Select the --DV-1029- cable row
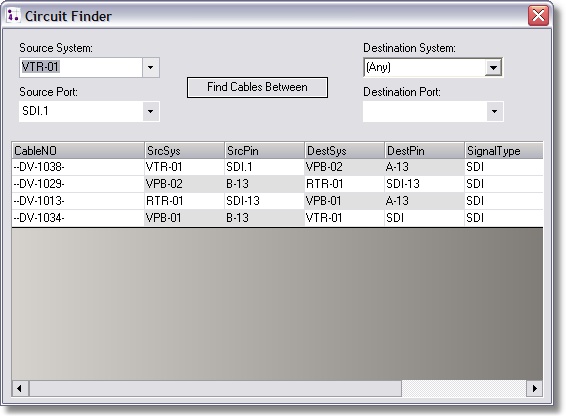 [277, 184]
